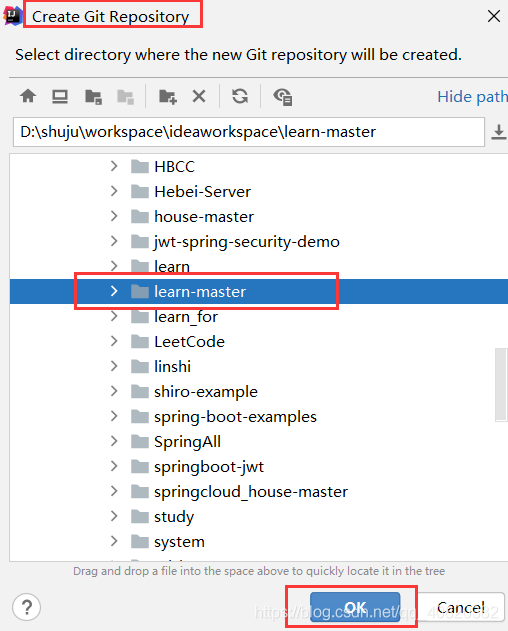Expand the learn_for folder
The image size is (508, 631).
pyautogui.click(x=114, y=316)
